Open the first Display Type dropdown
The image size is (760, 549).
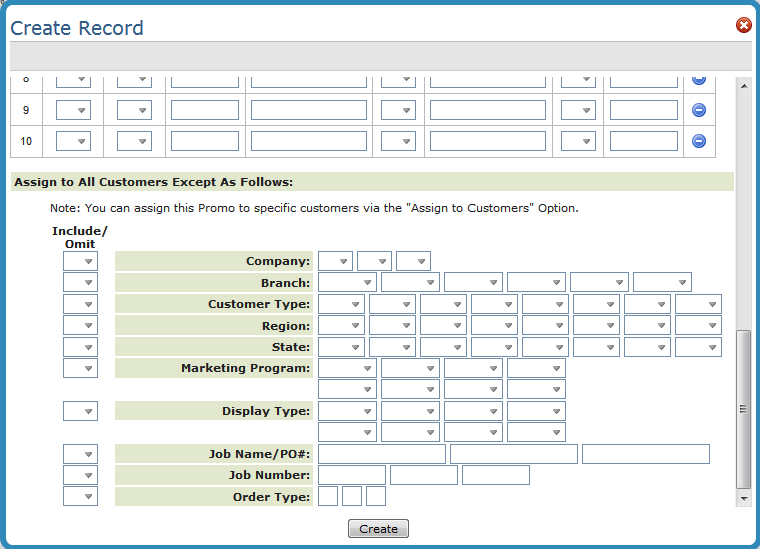(347, 411)
